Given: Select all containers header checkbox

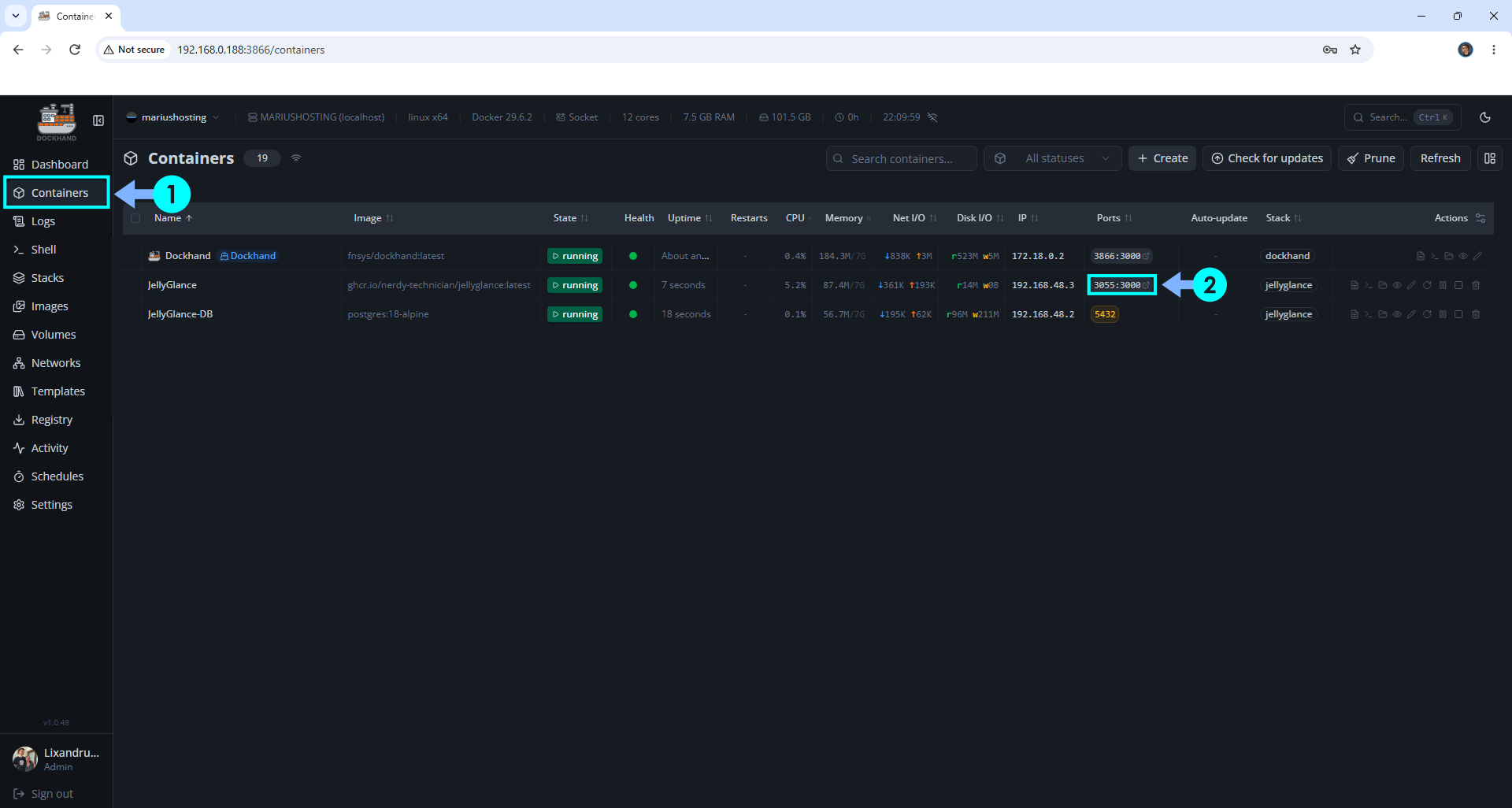Looking at the screenshot, I should tap(135, 218).
